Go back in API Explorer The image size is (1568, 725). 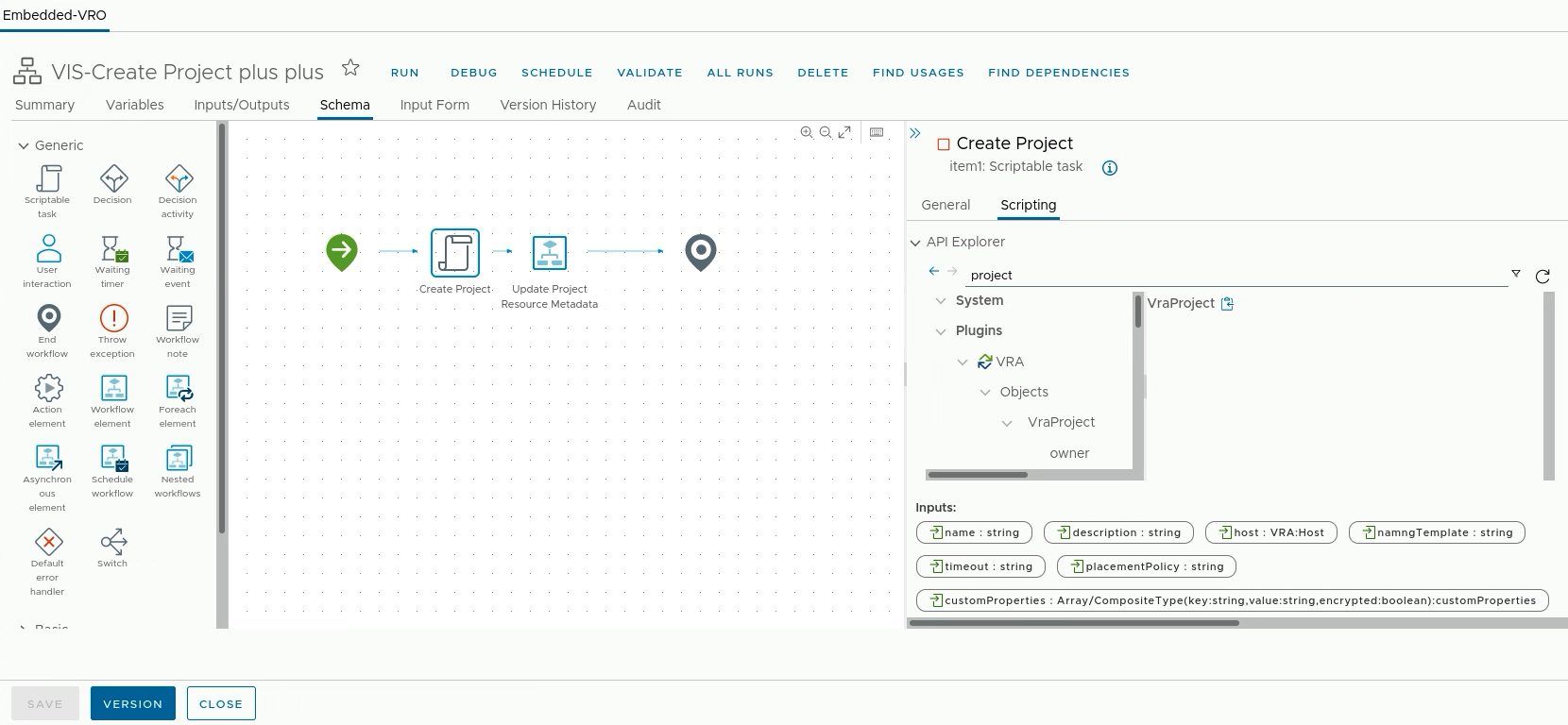(934, 271)
